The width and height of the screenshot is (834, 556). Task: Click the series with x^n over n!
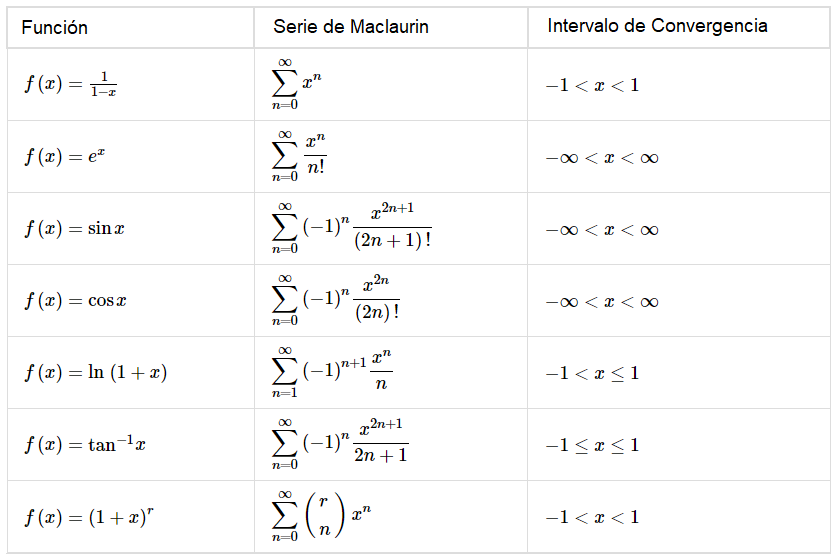coord(300,157)
